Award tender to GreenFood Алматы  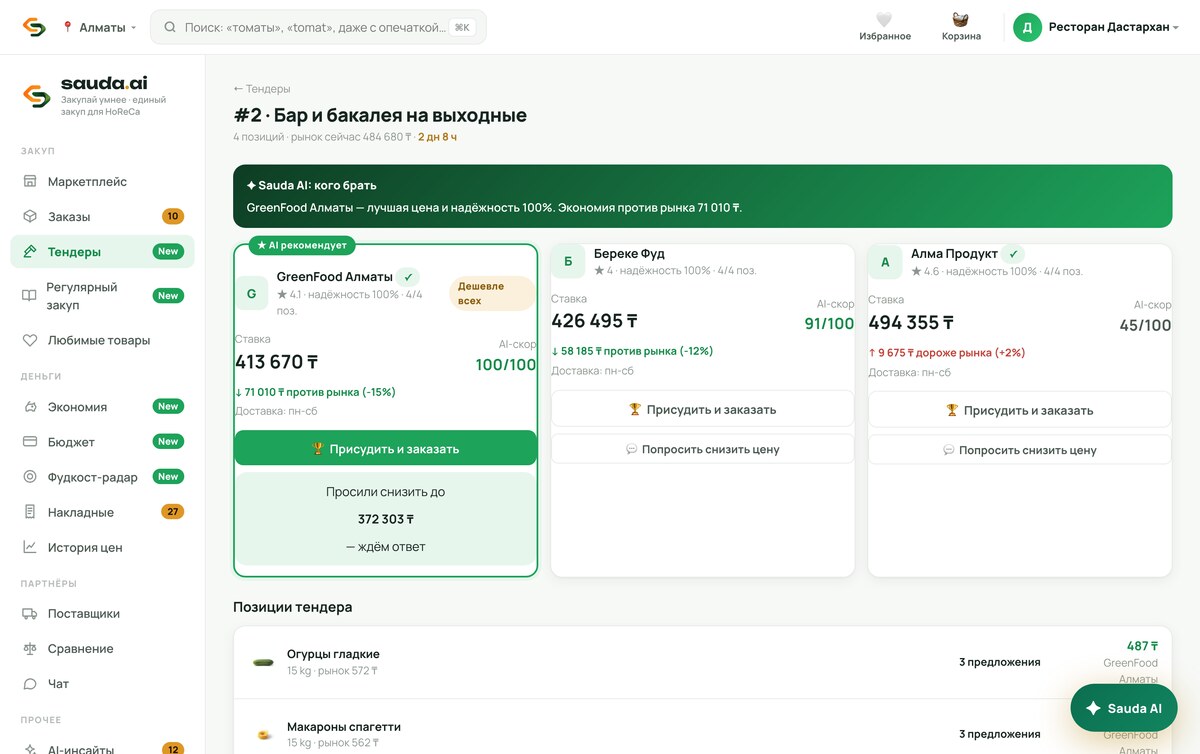click(x=385, y=449)
